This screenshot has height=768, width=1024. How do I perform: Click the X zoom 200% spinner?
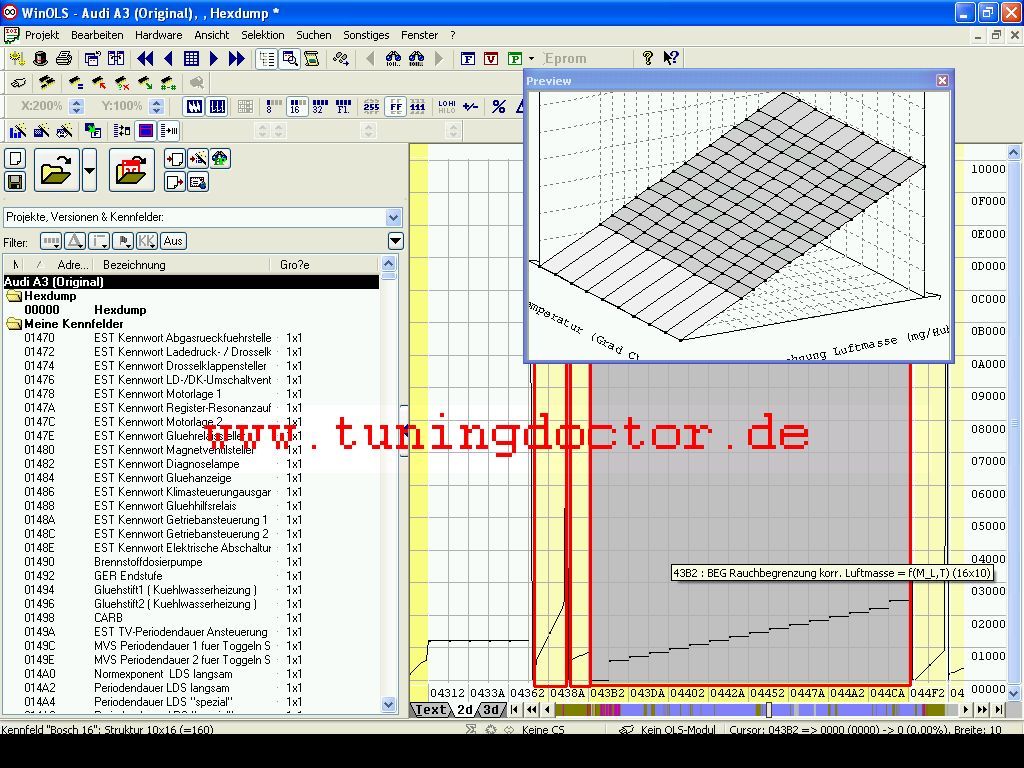pyautogui.click(x=77, y=106)
